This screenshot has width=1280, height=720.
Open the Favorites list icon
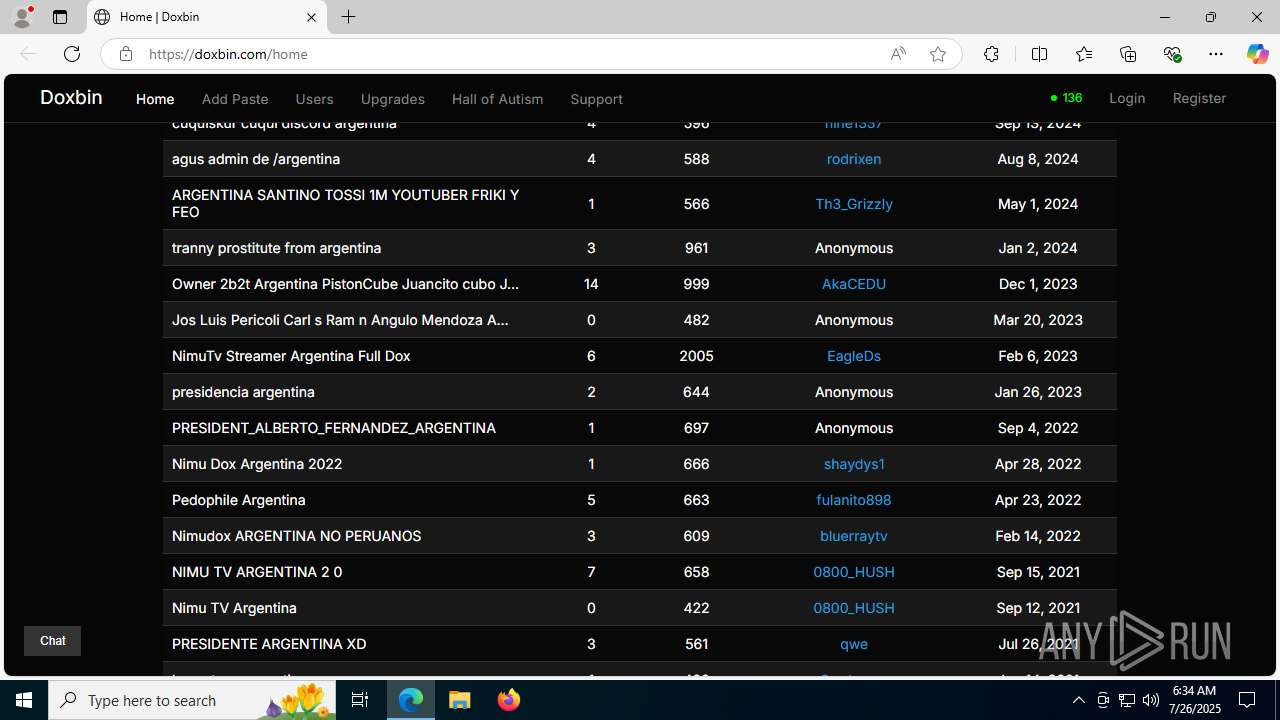click(1084, 54)
